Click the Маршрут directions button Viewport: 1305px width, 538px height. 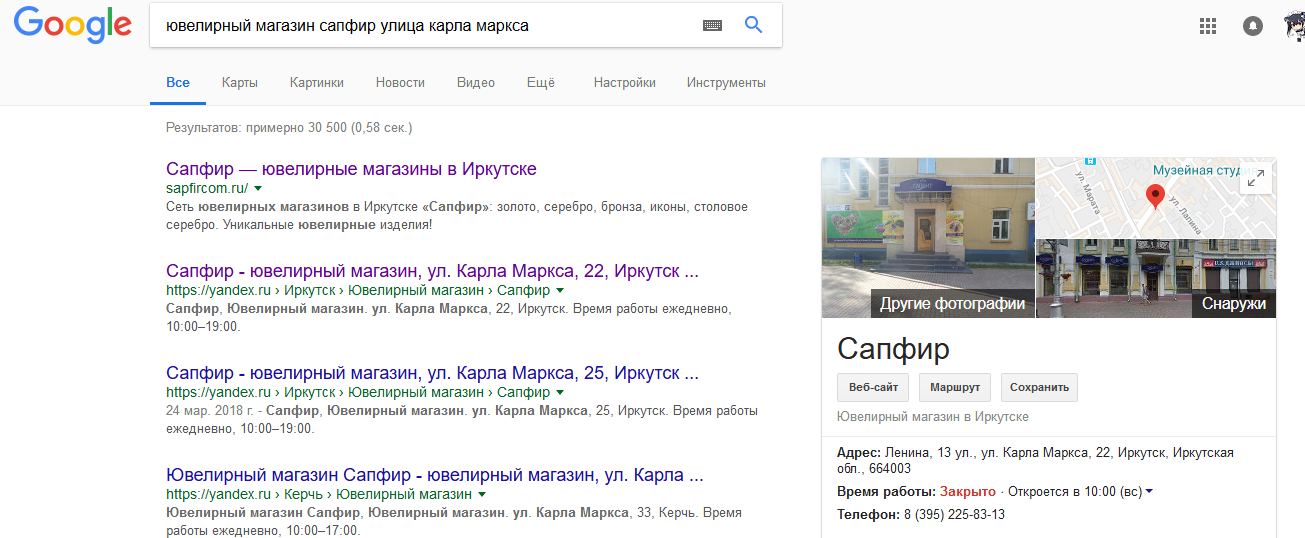955,387
